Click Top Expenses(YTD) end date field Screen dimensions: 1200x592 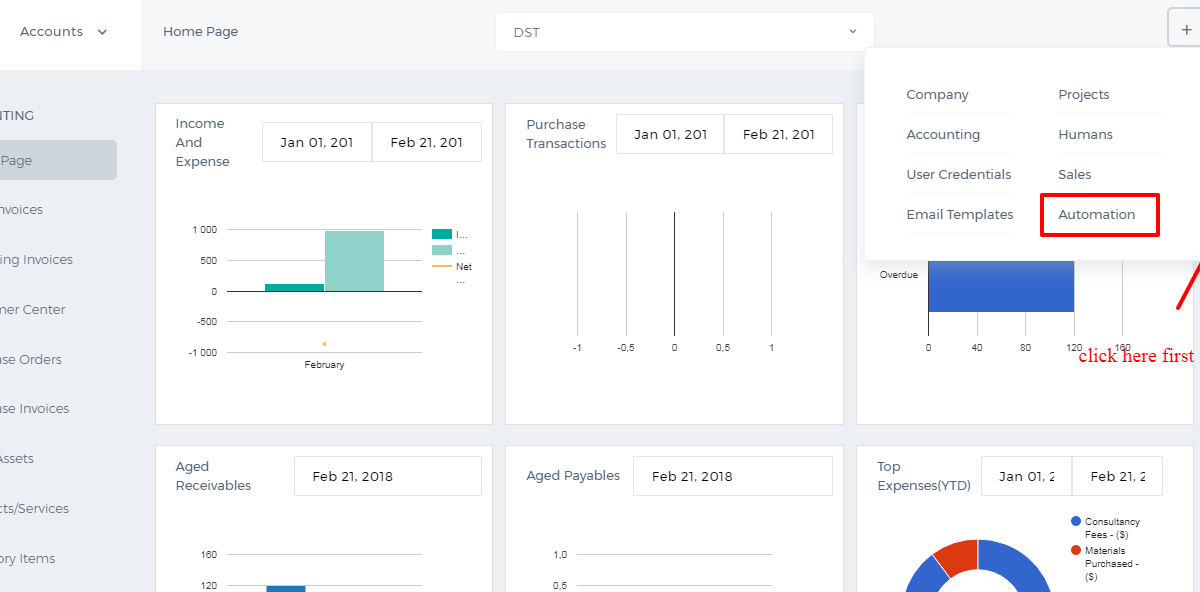pos(1117,476)
